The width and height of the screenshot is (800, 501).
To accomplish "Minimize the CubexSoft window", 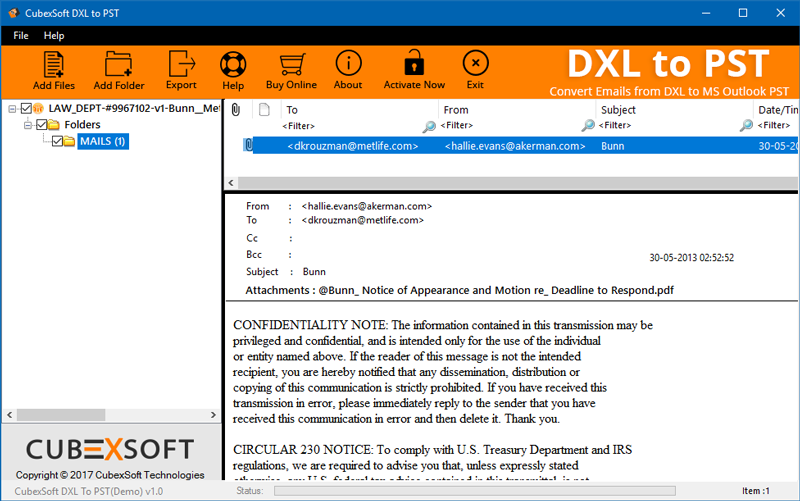I will pyautogui.click(x=706, y=13).
